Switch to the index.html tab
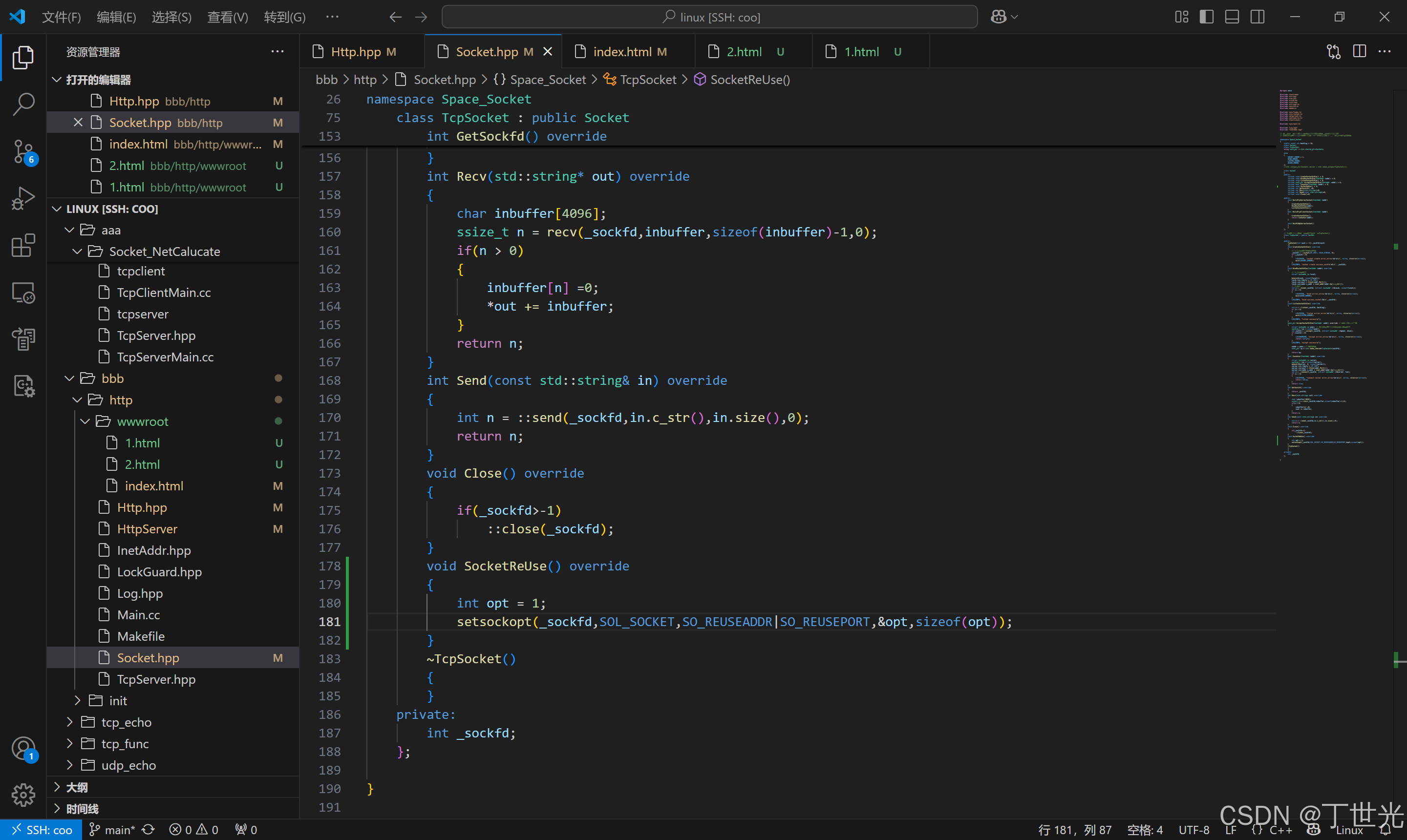The height and width of the screenshot is (840, 1407). point(622,51)
